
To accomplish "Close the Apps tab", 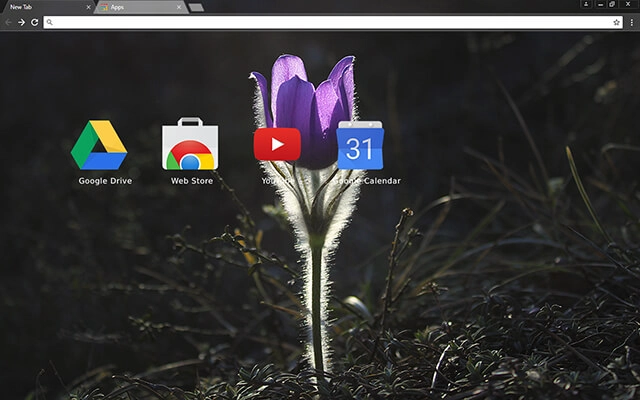I will [x=179, y=7].
